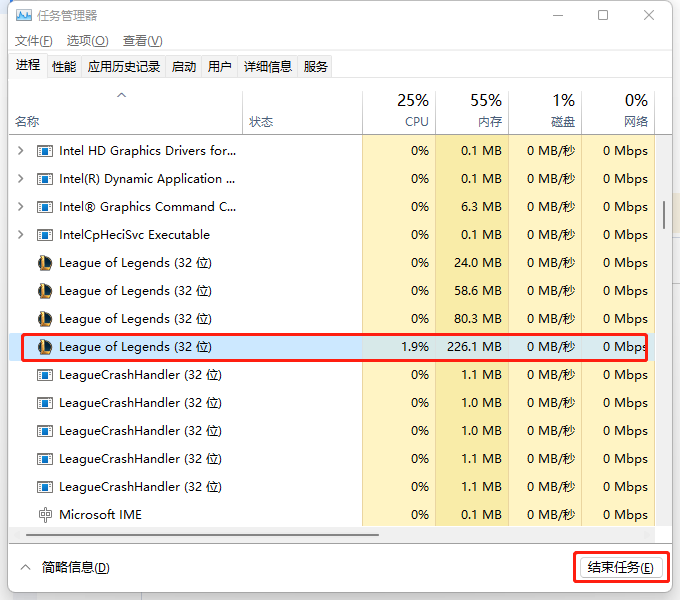Screen dimensions: 680x600
Task: Collapse to 简略信息 summary view
Action: coord(65,567)
